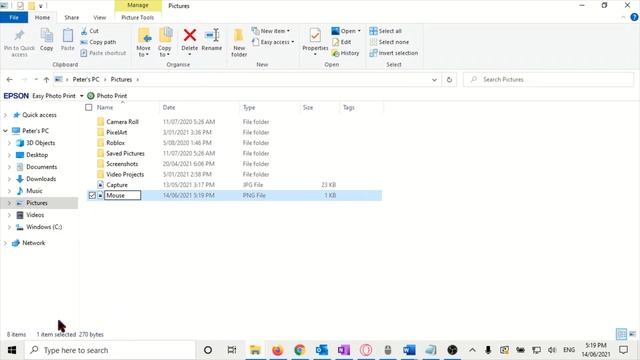Click the Back navigation arrow
The height and width of the screenshot is (360, 640).
point(10,80)
